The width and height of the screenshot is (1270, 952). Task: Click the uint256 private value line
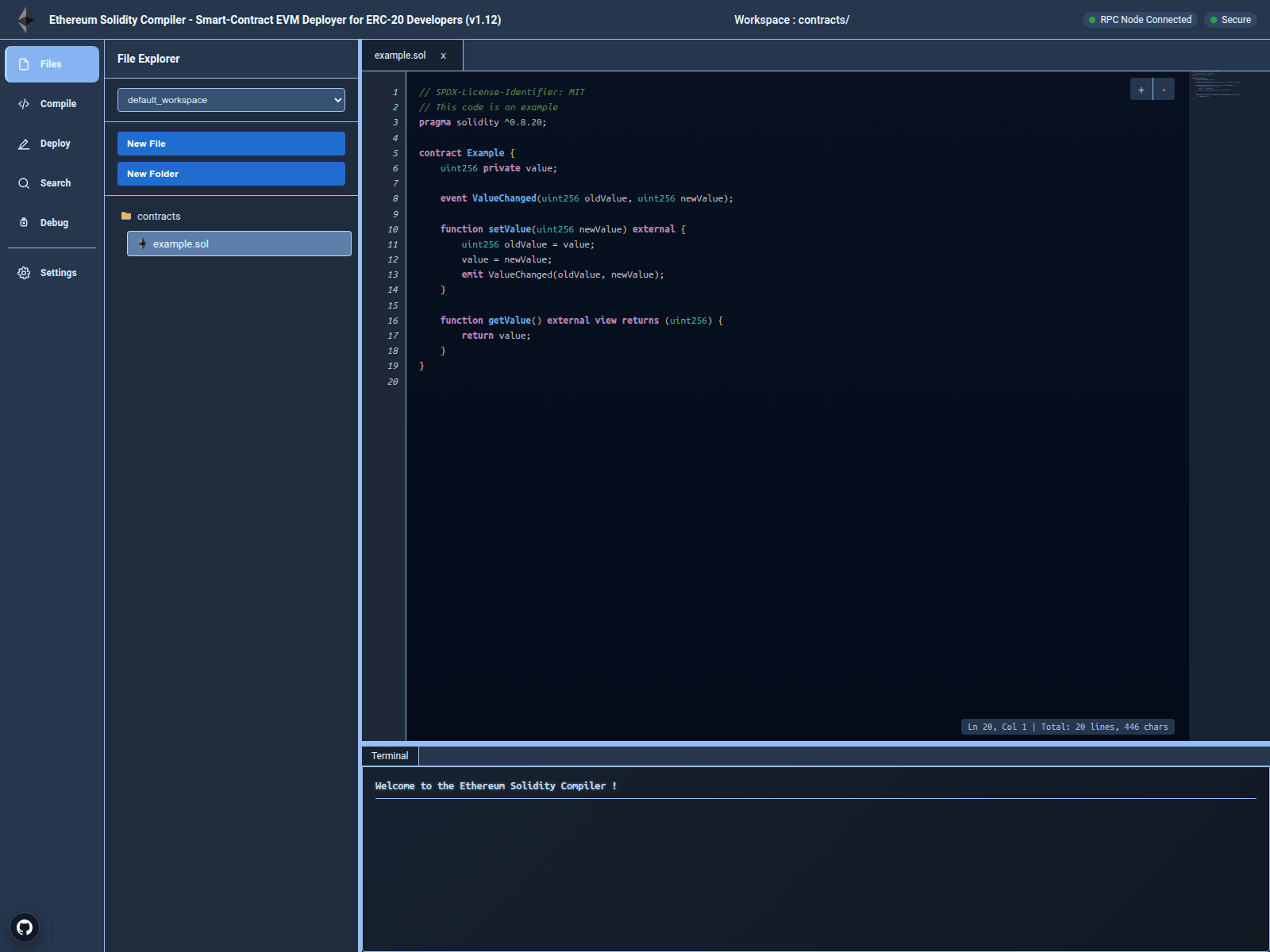(x=498, y=168)
